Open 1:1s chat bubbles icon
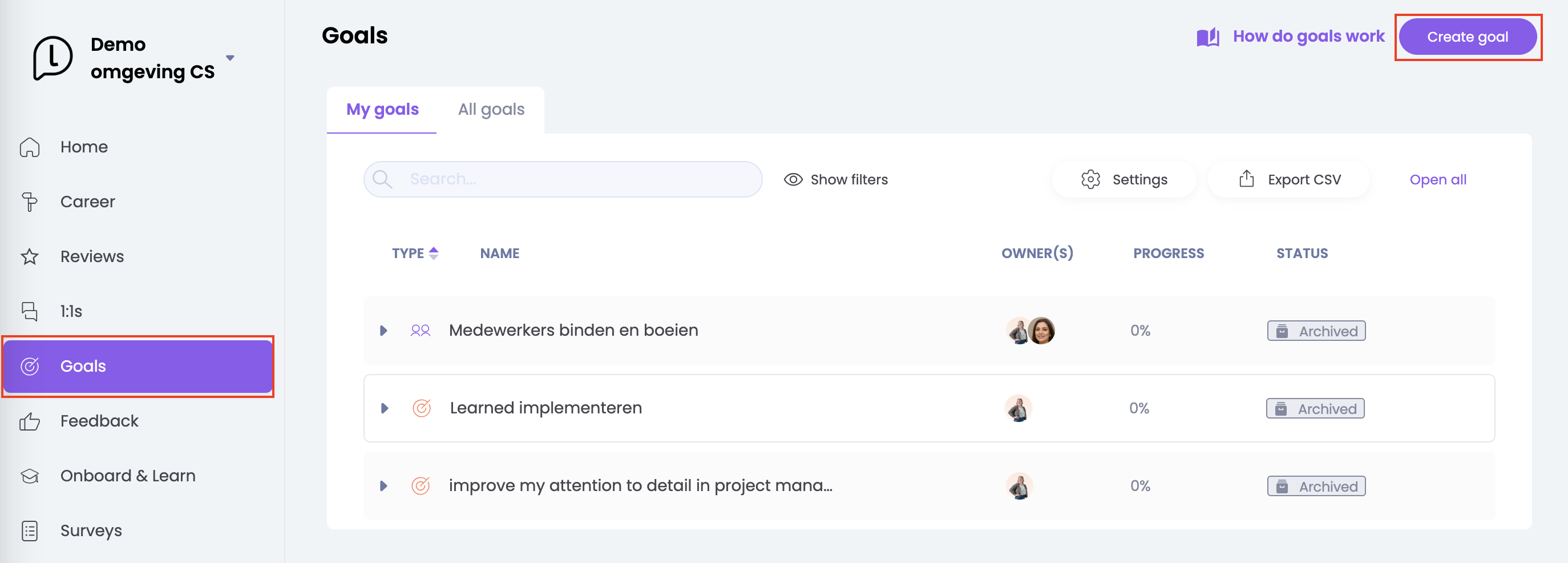Viewport: 1568px width, 563px height. [29, 311]
